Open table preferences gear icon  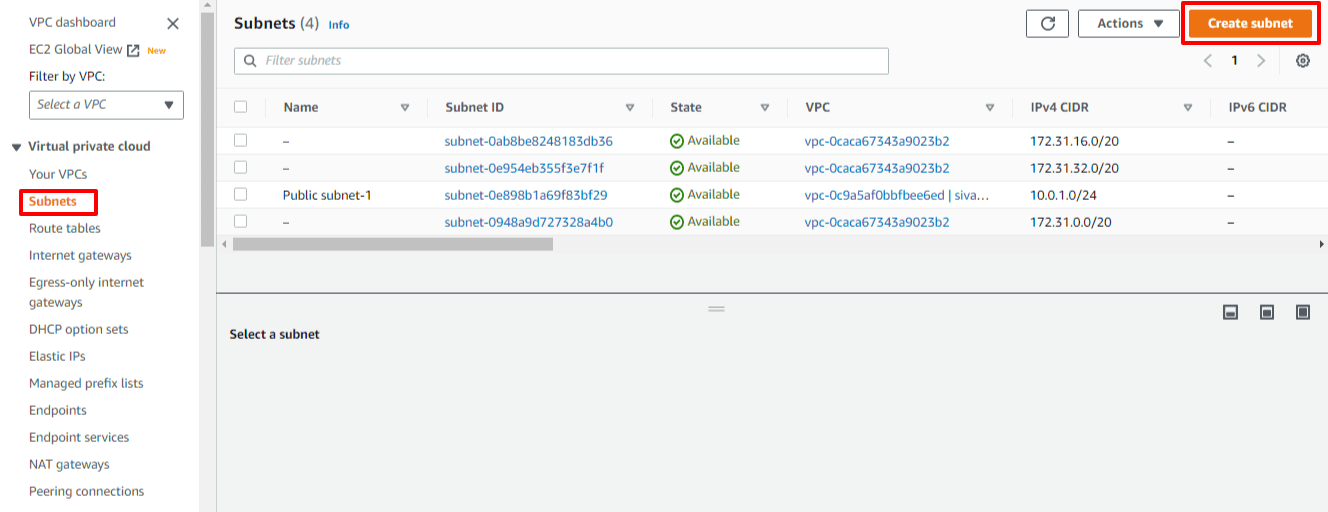point(1302,61)
